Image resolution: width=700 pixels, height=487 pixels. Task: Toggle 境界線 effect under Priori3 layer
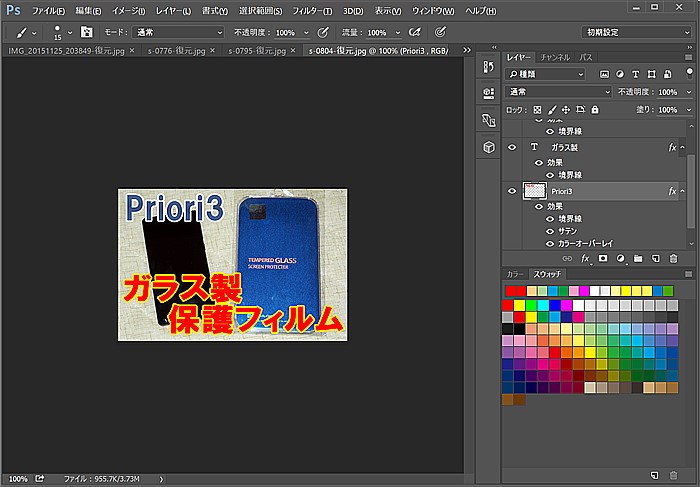click(x=550, y=219)
